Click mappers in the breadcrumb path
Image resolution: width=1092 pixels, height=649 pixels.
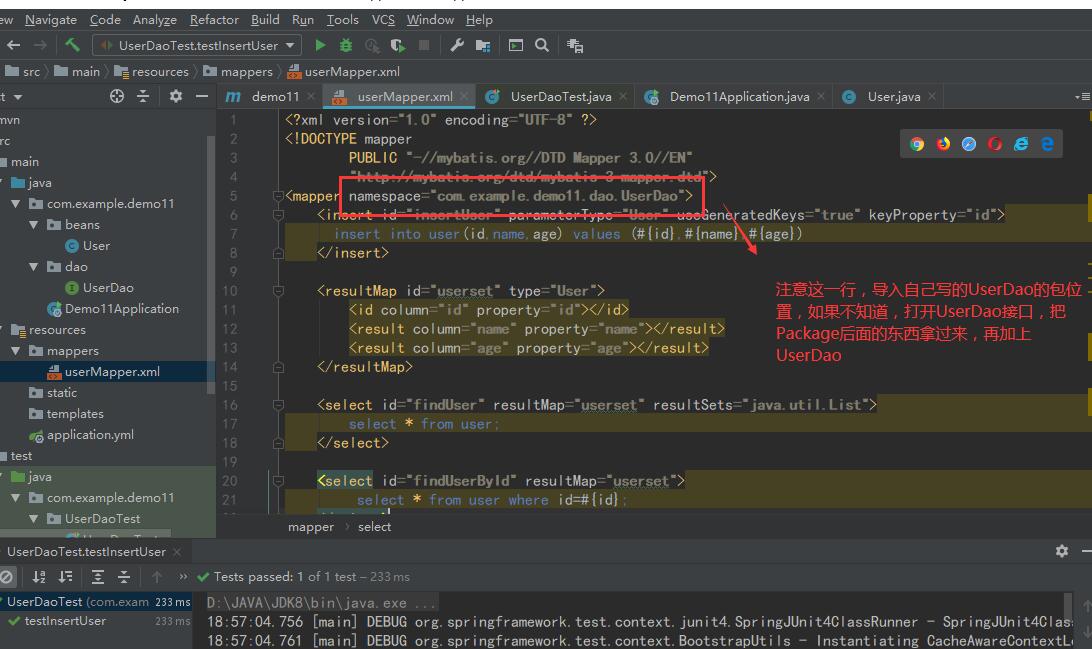[246, 71]
